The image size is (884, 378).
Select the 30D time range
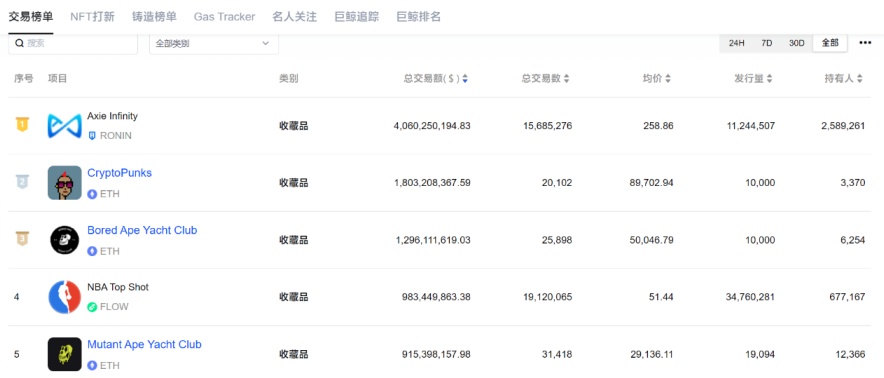pyautogui.click(x=797, y=43)
